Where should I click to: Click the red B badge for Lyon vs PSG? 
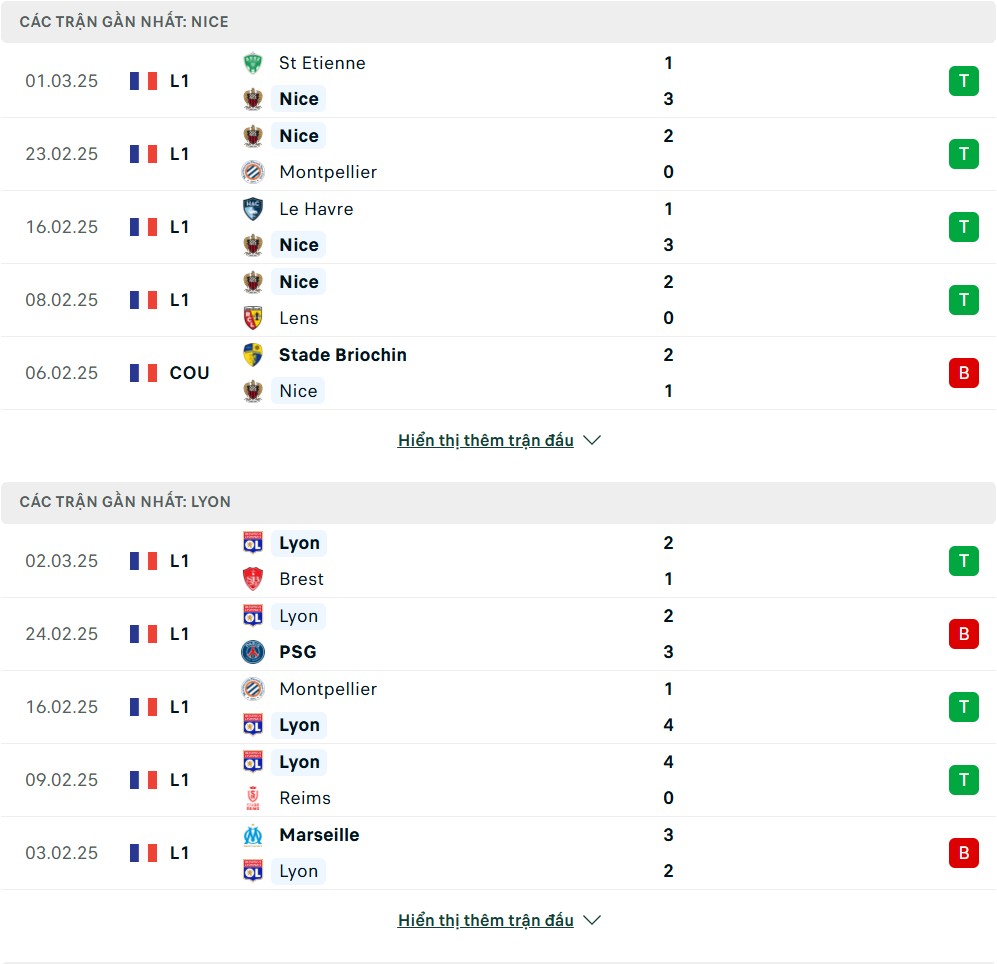(x=963, y=634)
